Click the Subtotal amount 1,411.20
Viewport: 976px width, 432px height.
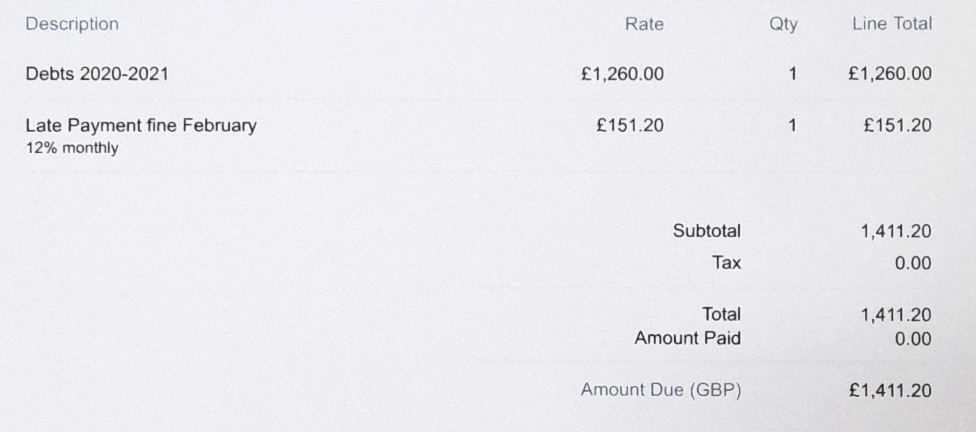[896, 232]
